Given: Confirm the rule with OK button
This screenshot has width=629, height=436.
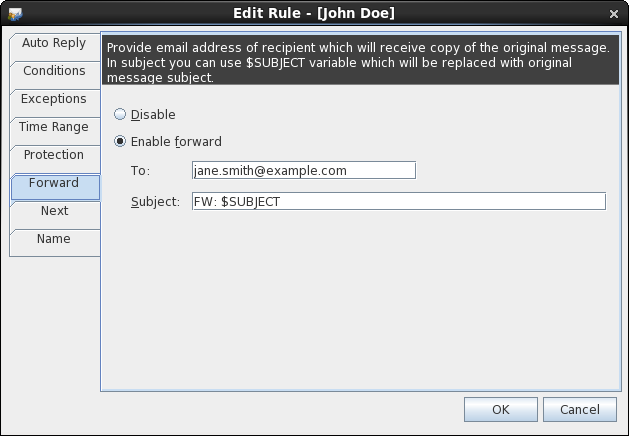Looking at the screenshot, I should tap(501, 410).
